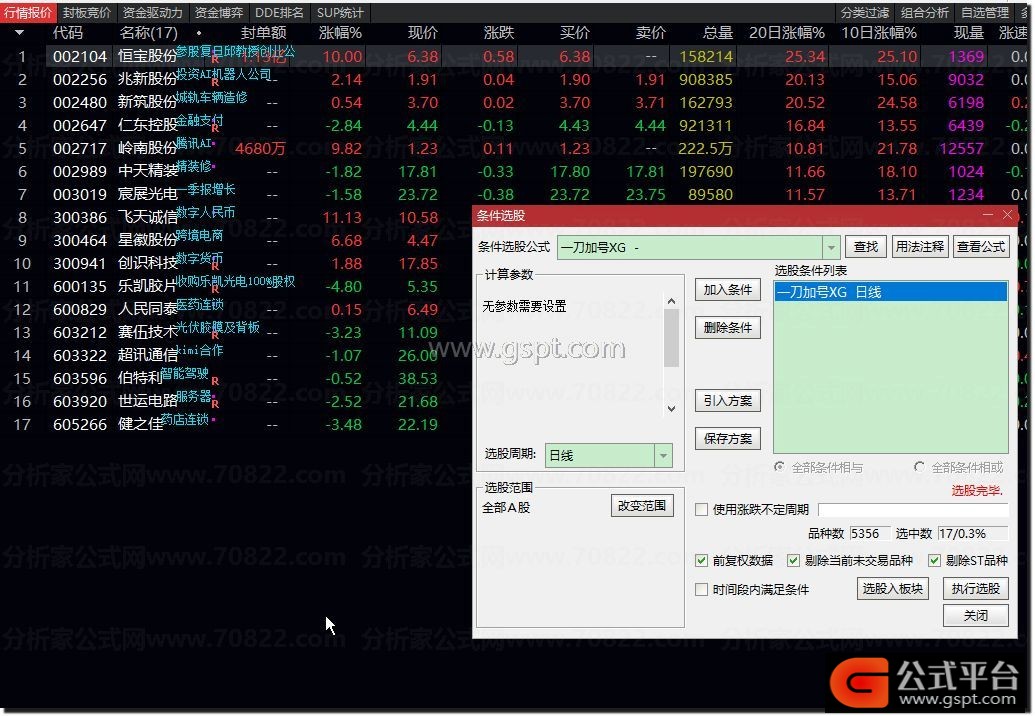Click the R marker beside 仁东控股

[x=215, y=129]
